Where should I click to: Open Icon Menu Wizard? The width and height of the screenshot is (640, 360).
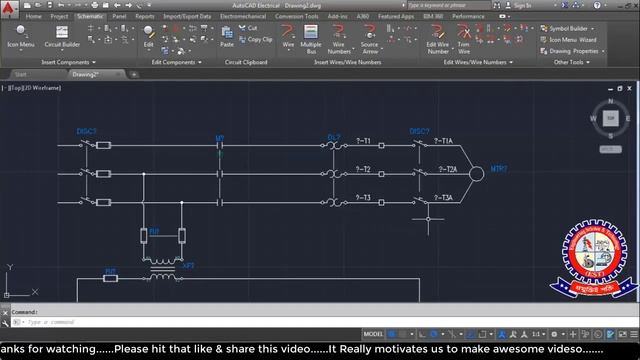568,40
